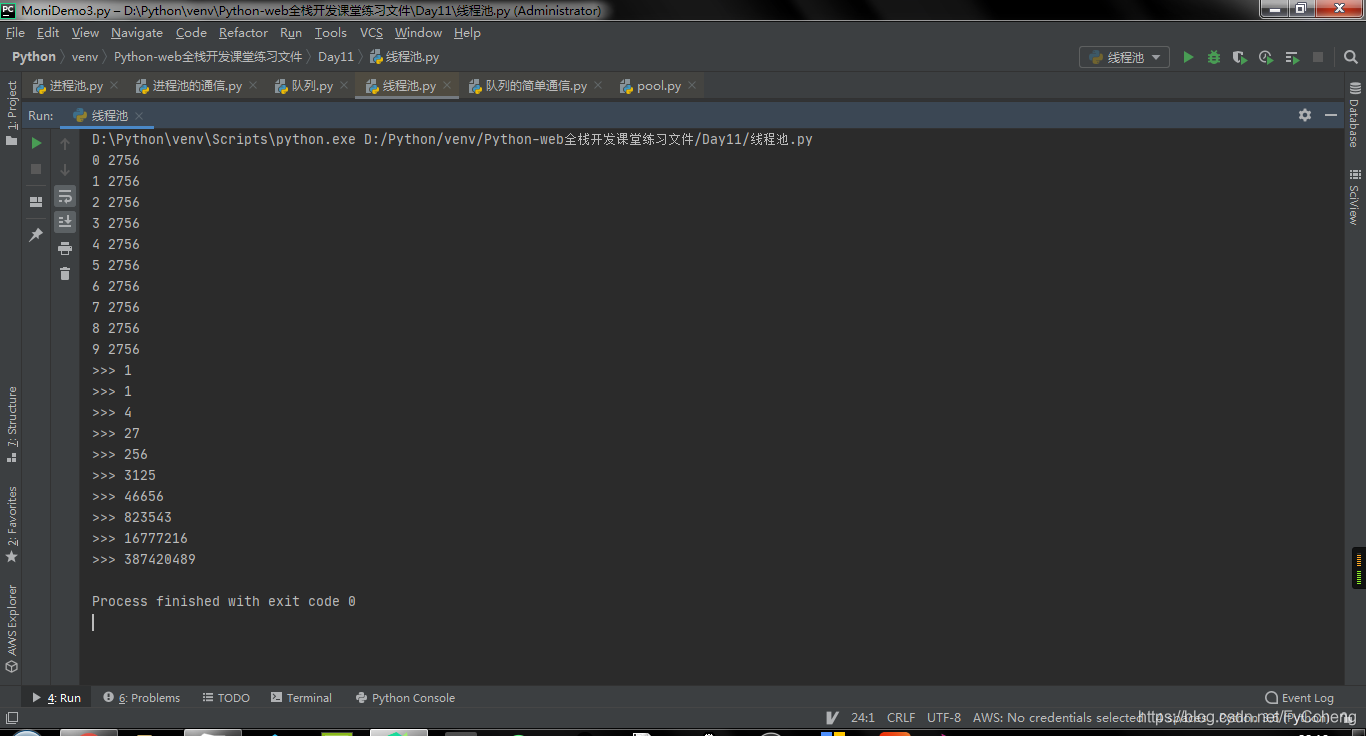Change UTF-8 file encoding
The width and height of the screenshot is (1366, 736).
(x=944, y=718)
